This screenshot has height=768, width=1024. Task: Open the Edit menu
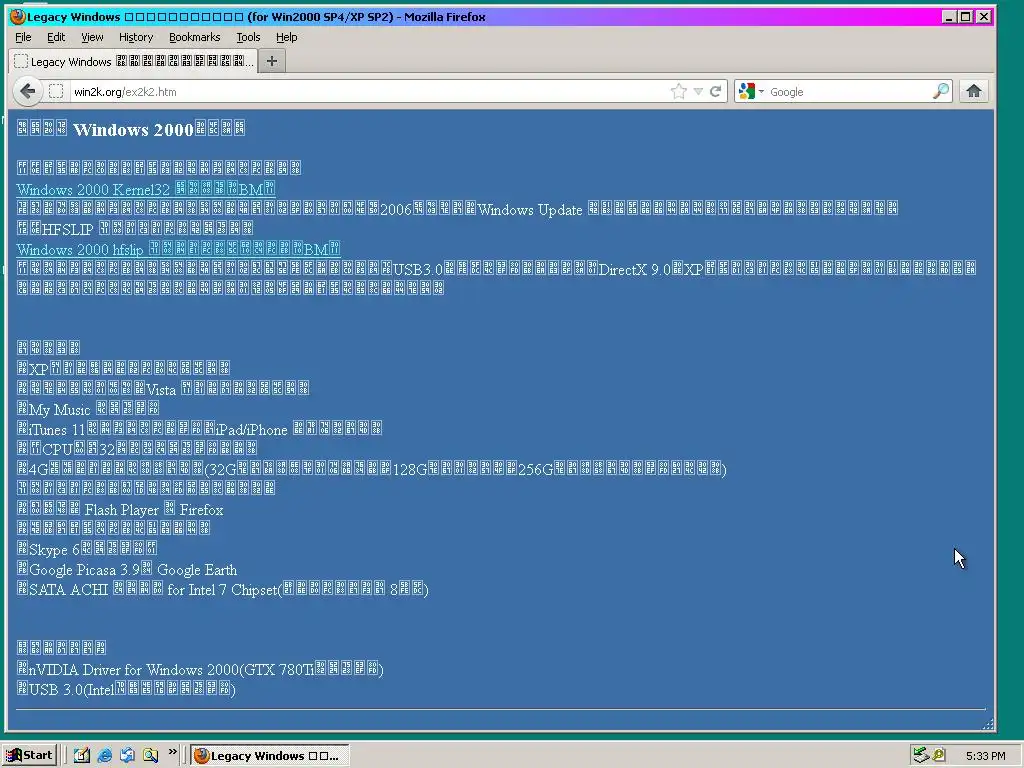[56, 37]
